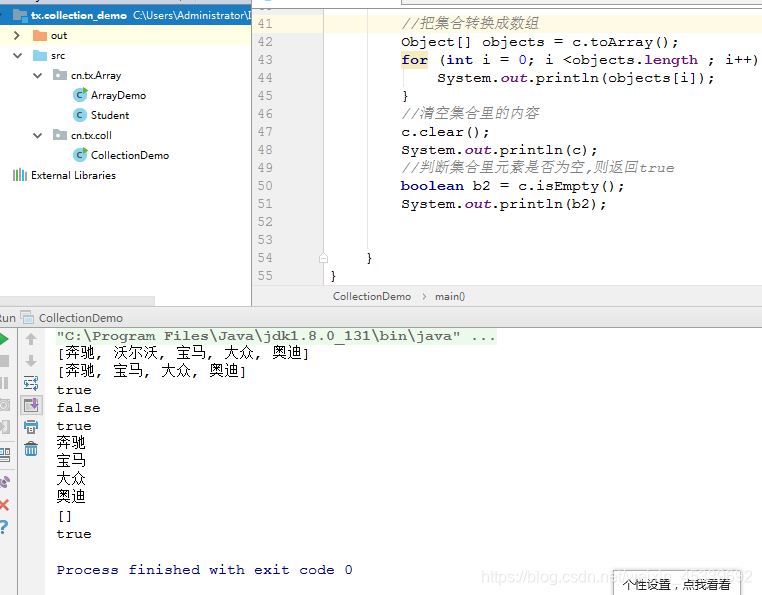This screenshot has height=595, width=762.
Task: Click the red Close run tab icon
Action: (x=4, y=505)
